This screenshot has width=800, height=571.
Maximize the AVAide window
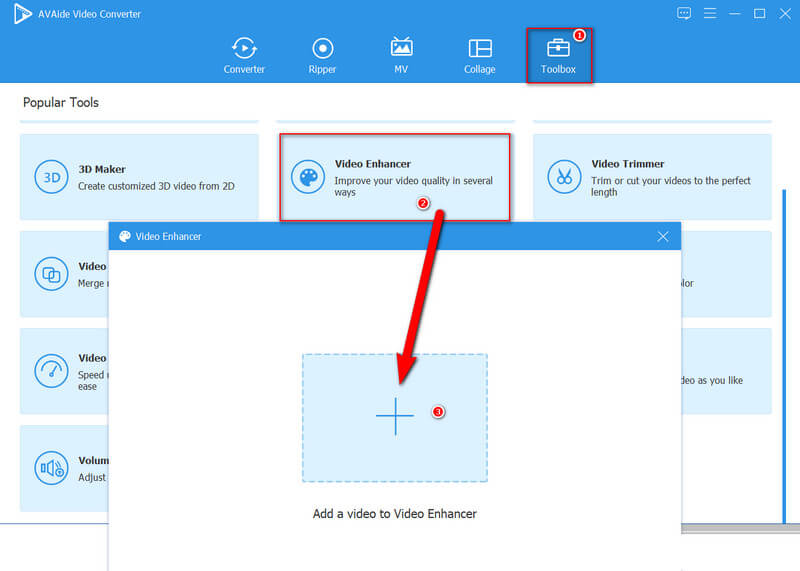(x=760, y=14)
